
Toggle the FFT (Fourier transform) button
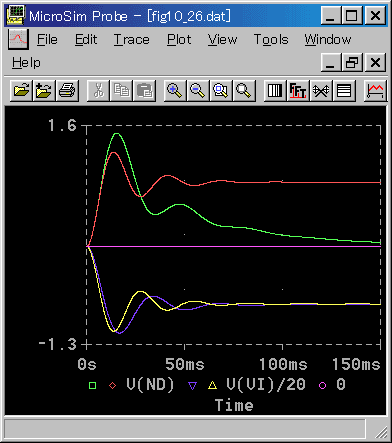pyautogui.click(x=298, y=90)
